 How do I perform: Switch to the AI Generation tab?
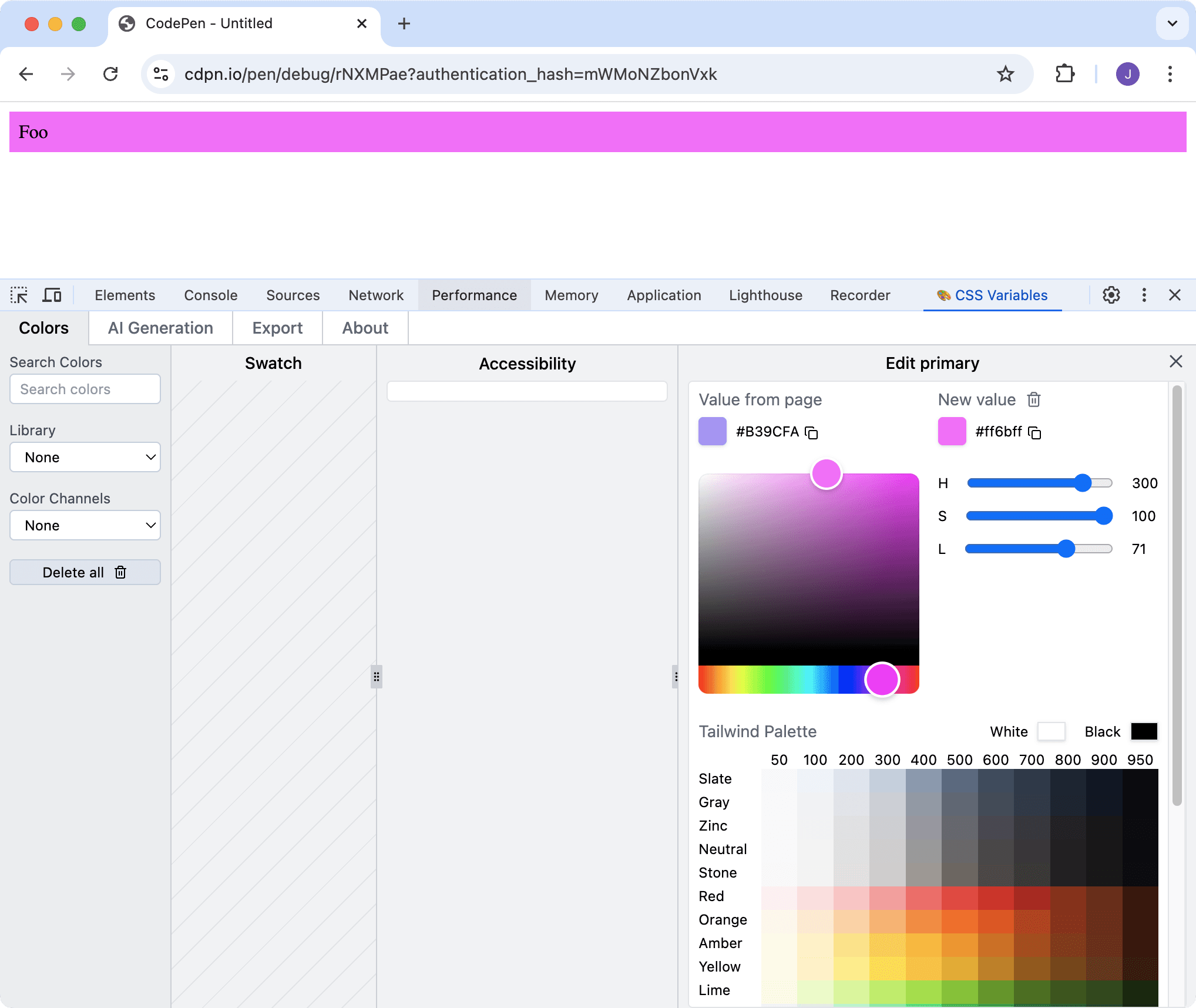tap(160, 328)
